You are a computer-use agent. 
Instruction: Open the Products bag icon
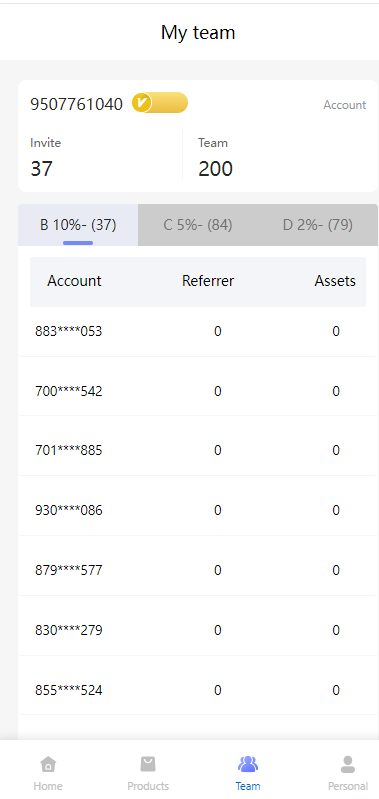(148, 764)
